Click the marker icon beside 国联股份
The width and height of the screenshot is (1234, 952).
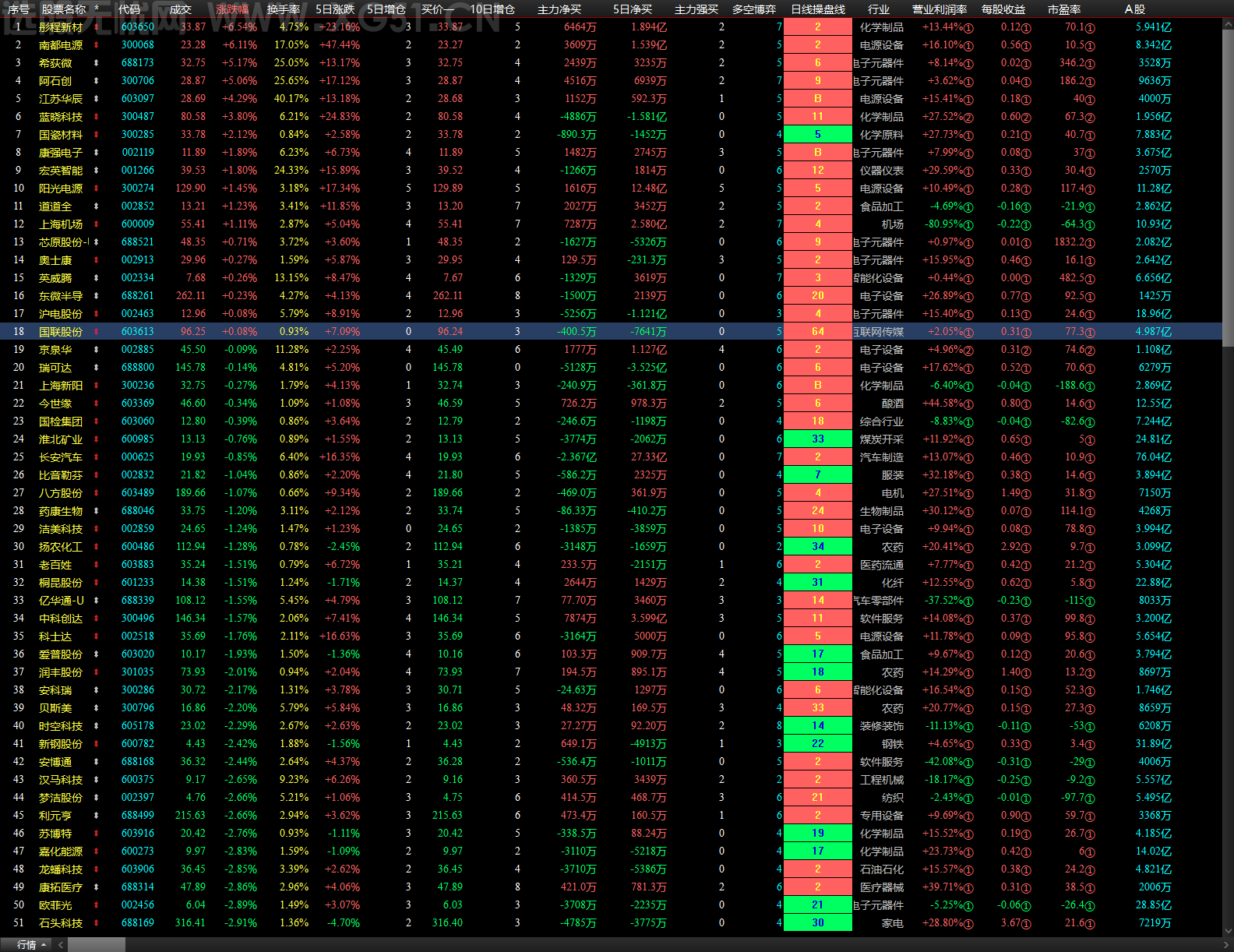click(x=97, y=332)
